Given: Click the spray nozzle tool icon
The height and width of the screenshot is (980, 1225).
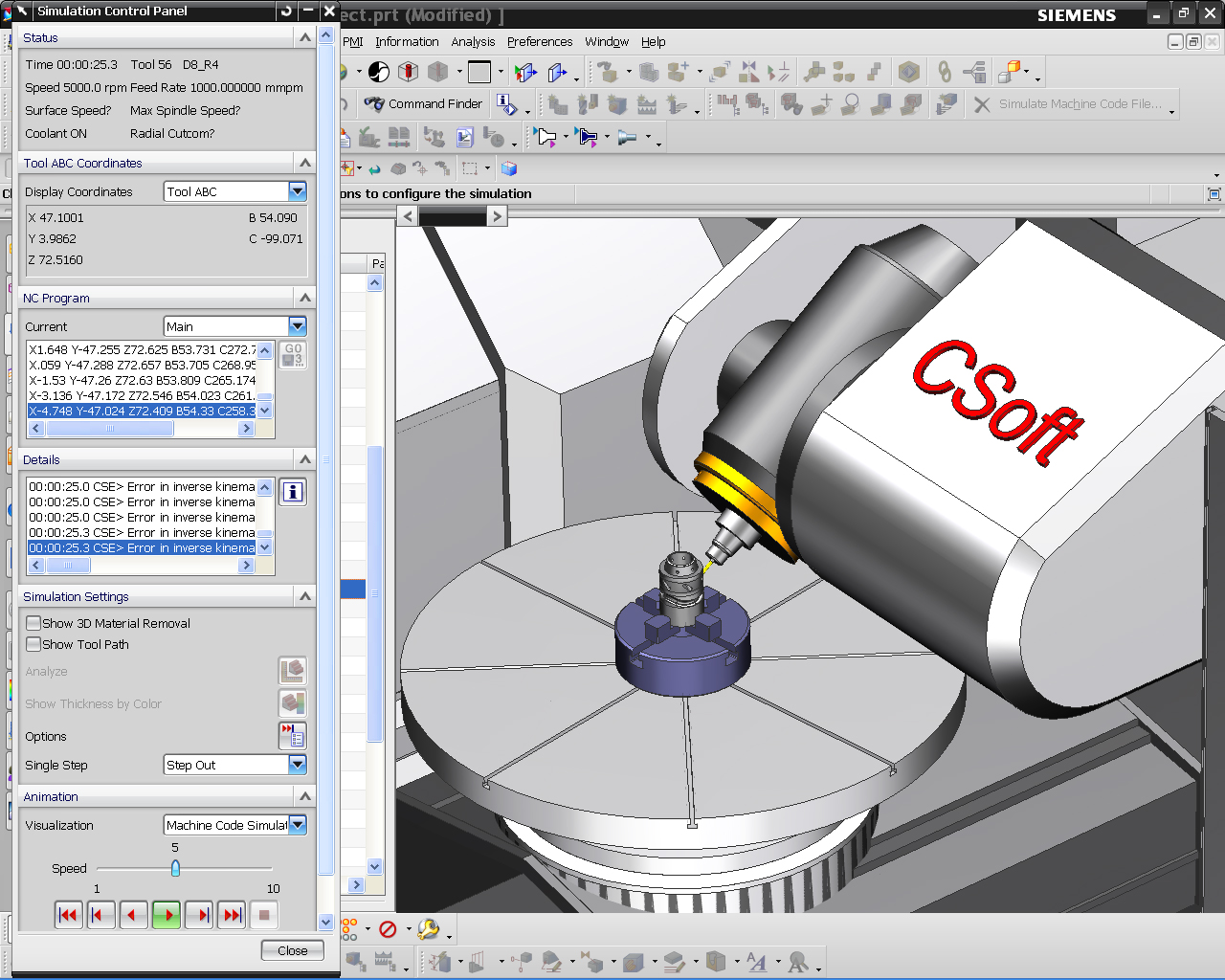Looking at the screenshot, I should pos(628,137).
